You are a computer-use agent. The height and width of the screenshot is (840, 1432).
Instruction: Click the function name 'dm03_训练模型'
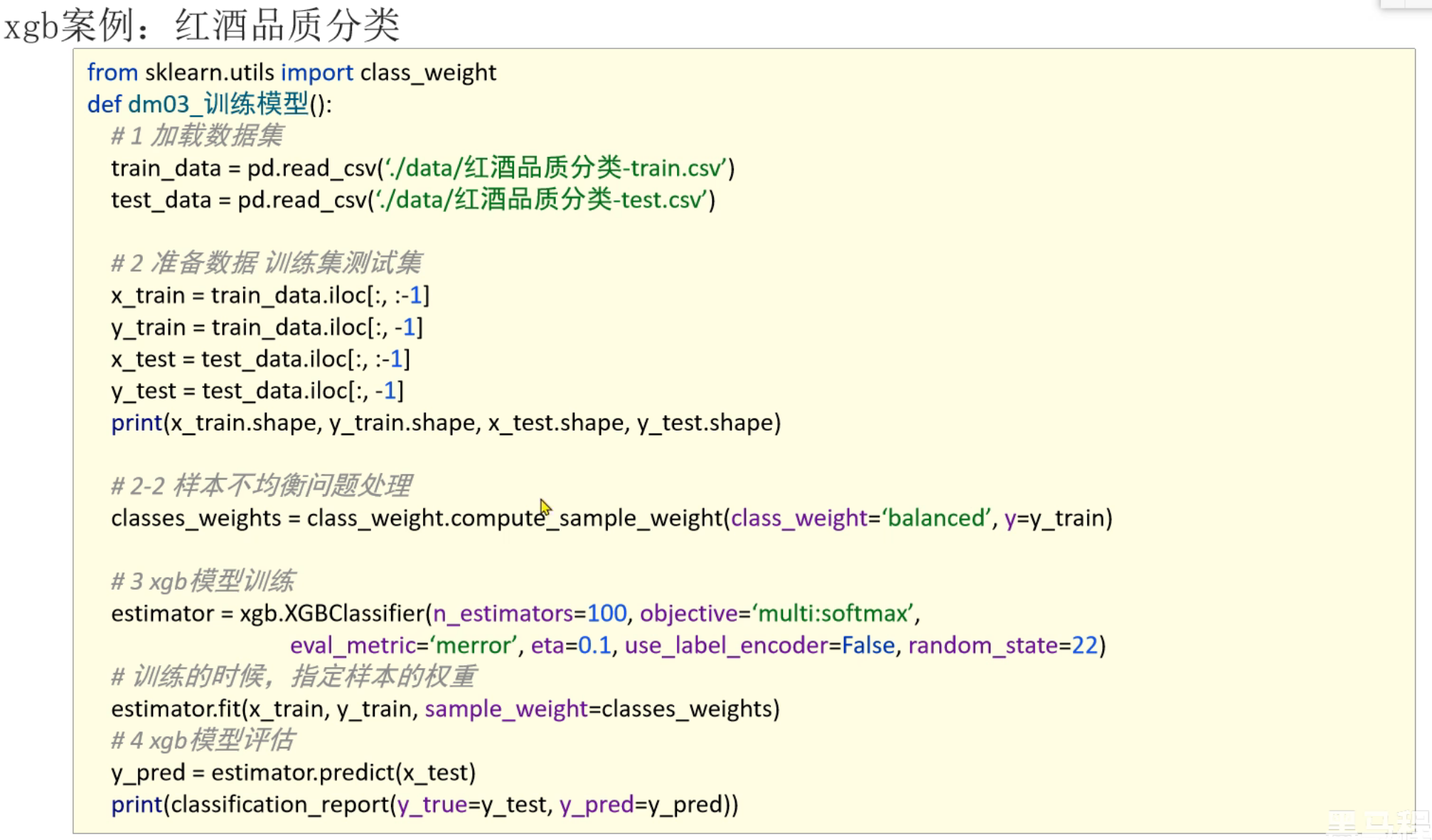(x=218, y=104)
